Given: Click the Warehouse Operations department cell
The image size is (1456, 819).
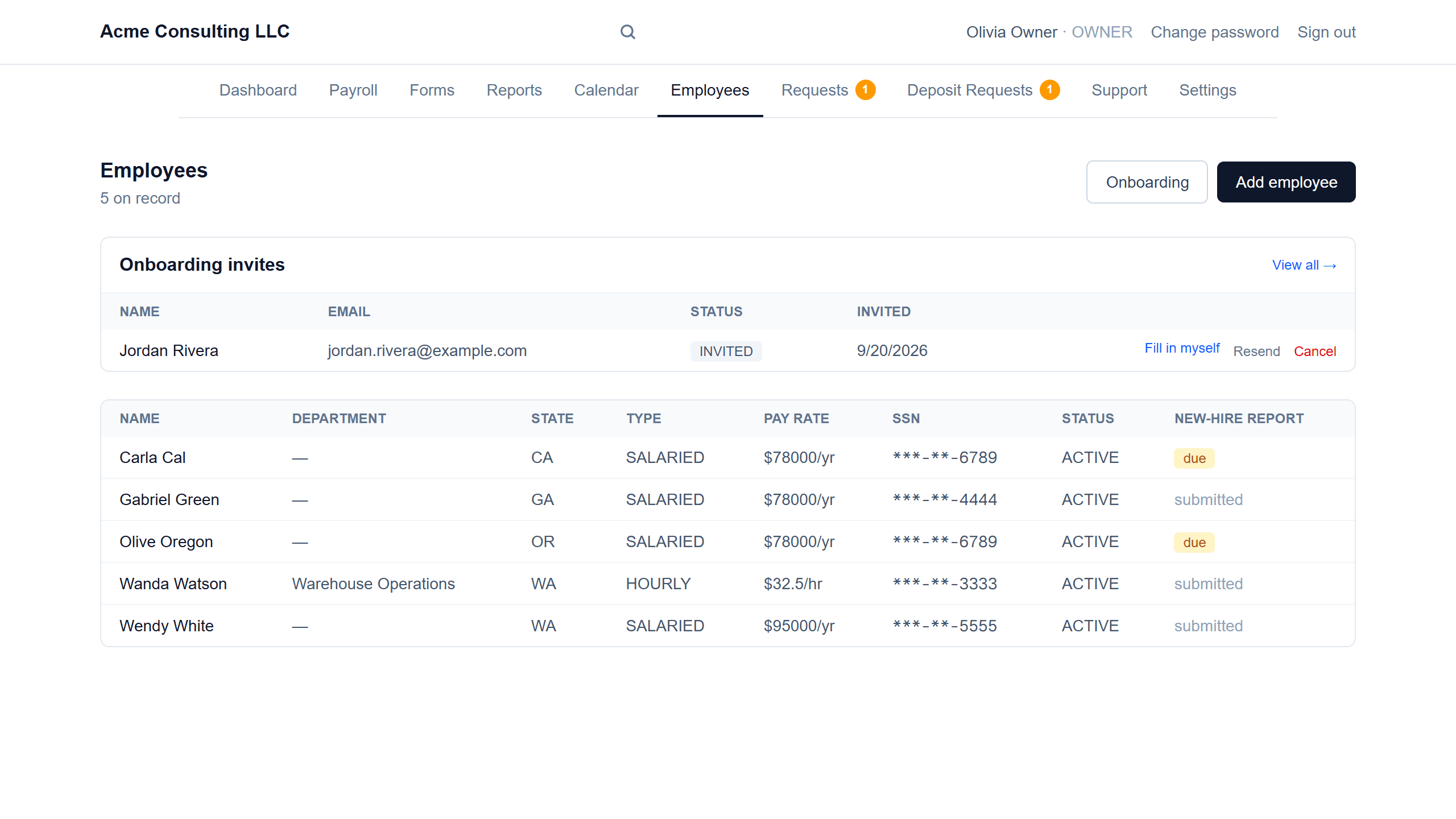Looking at the screenshot, I should pyautogui.click(x=374, y=584).
